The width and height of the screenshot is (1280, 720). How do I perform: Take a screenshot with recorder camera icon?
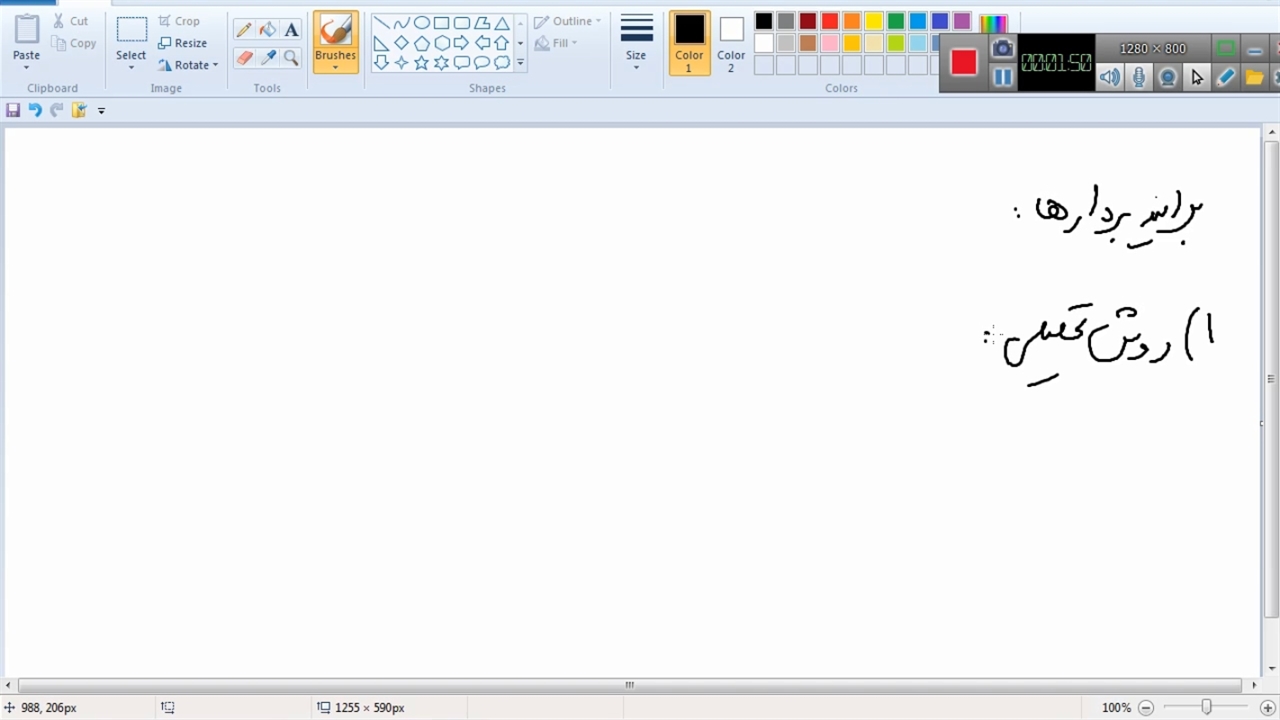1002,48
